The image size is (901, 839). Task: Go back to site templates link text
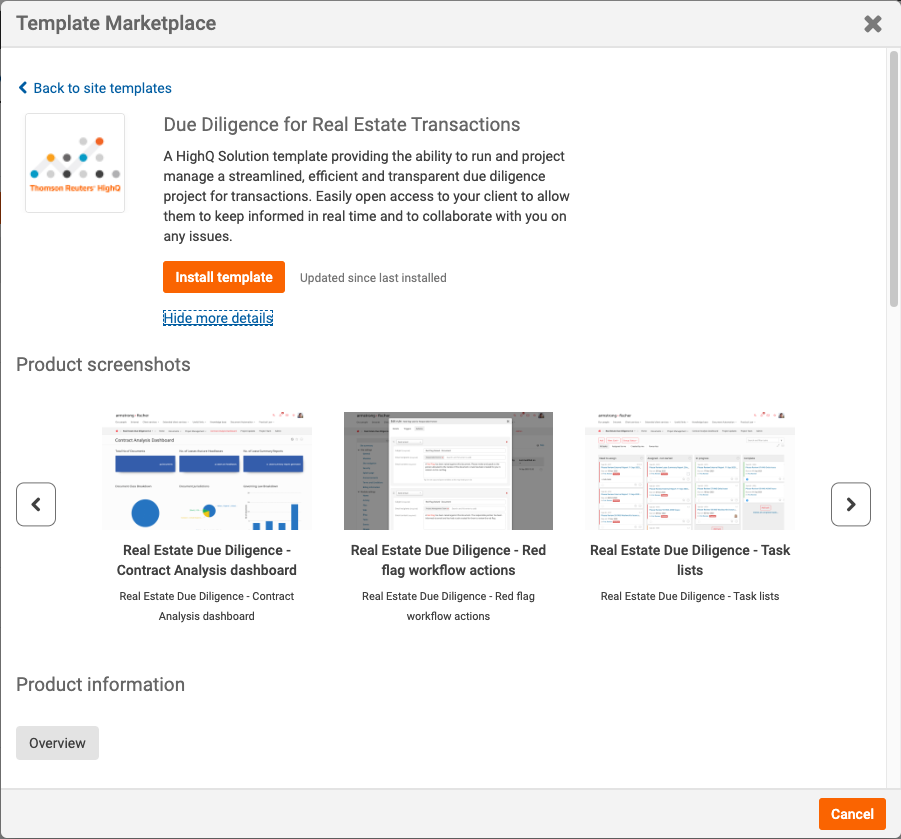click(102, 88)
